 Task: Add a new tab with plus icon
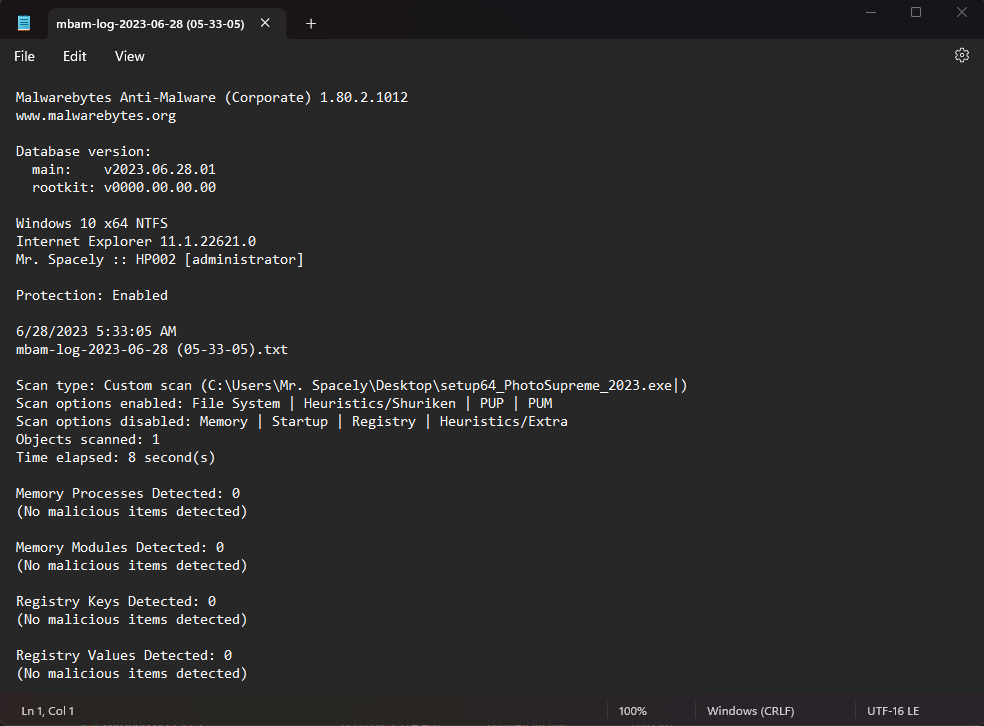pyautogui.click(x=311, y=24)
